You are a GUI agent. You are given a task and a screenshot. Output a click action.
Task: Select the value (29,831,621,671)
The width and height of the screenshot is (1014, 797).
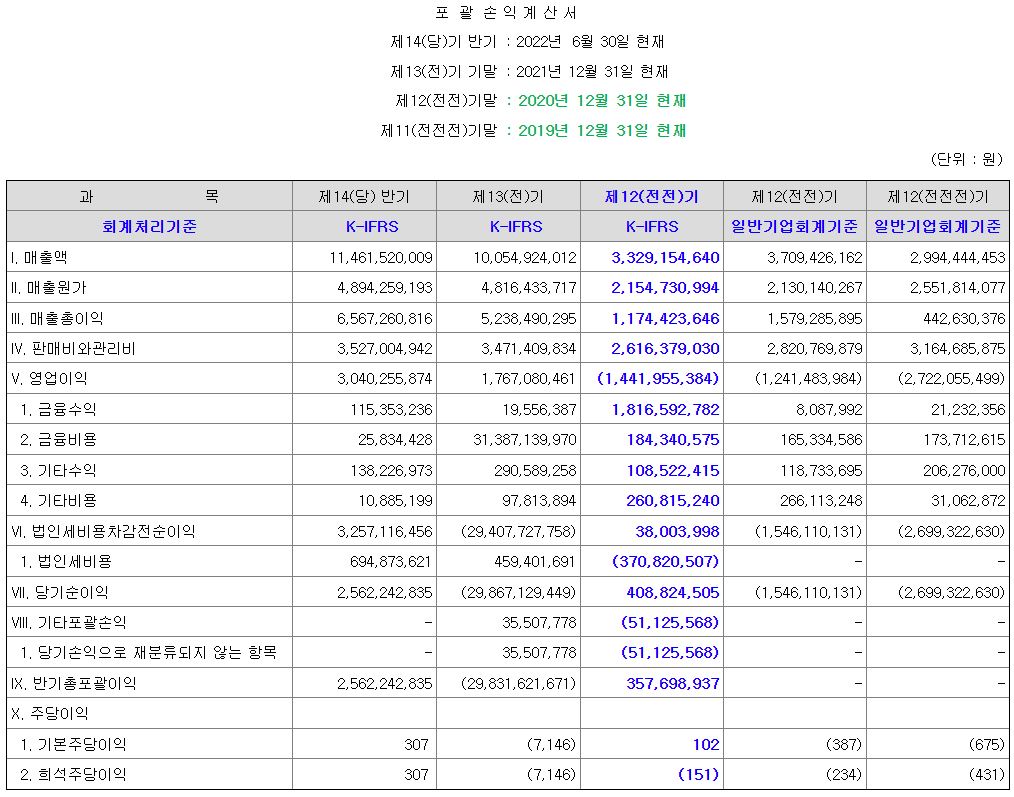point(519,683)
